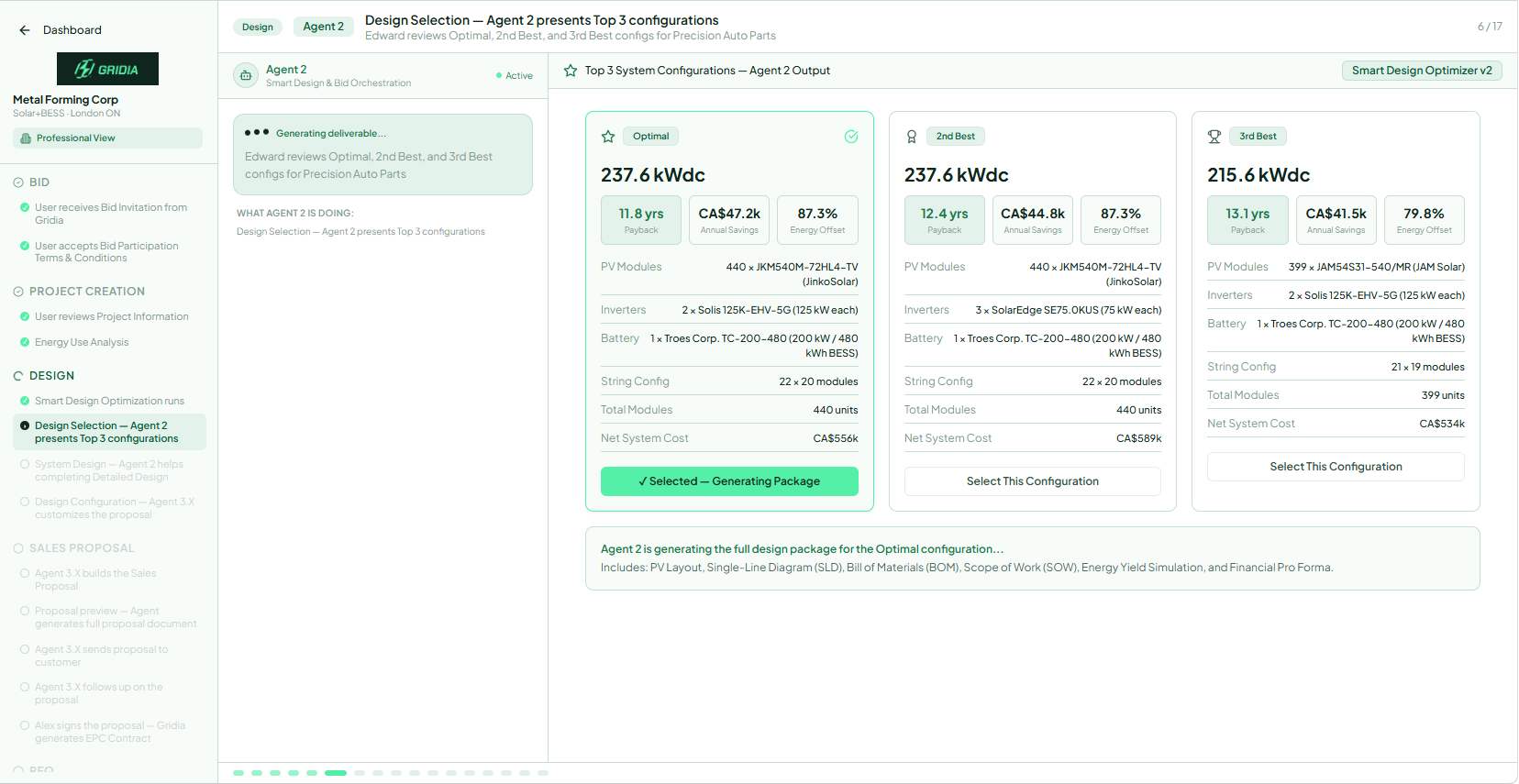The image size is (1519, 784).
Task: Open Professional View
Action: click(x=107, y=138)
